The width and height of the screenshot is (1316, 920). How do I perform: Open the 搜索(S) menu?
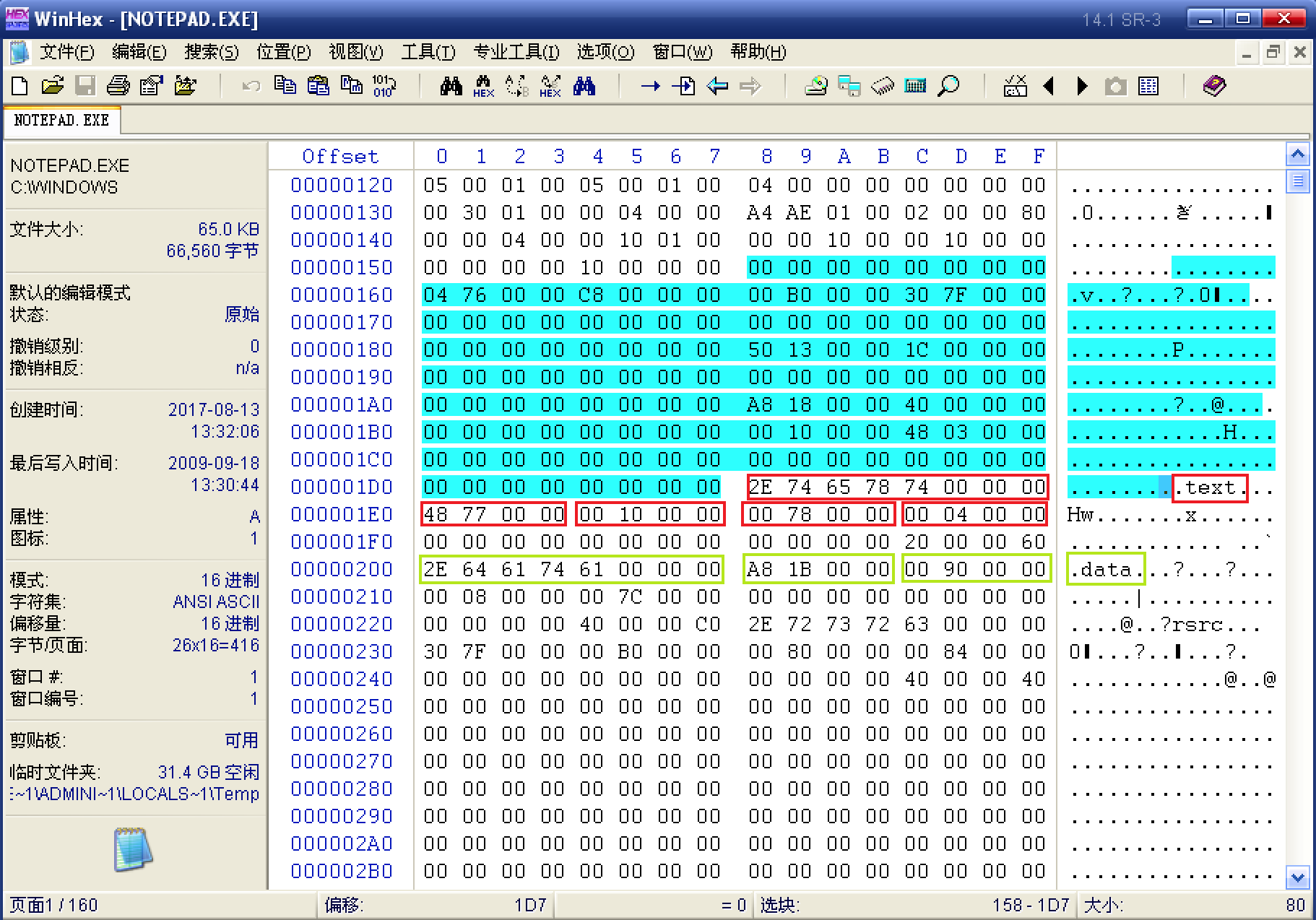211,52
